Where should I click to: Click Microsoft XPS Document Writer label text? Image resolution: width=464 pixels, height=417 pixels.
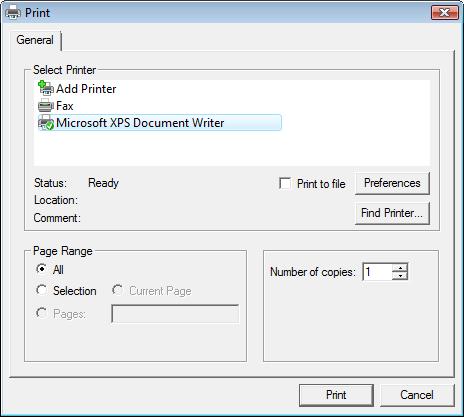tap(140, 123)
